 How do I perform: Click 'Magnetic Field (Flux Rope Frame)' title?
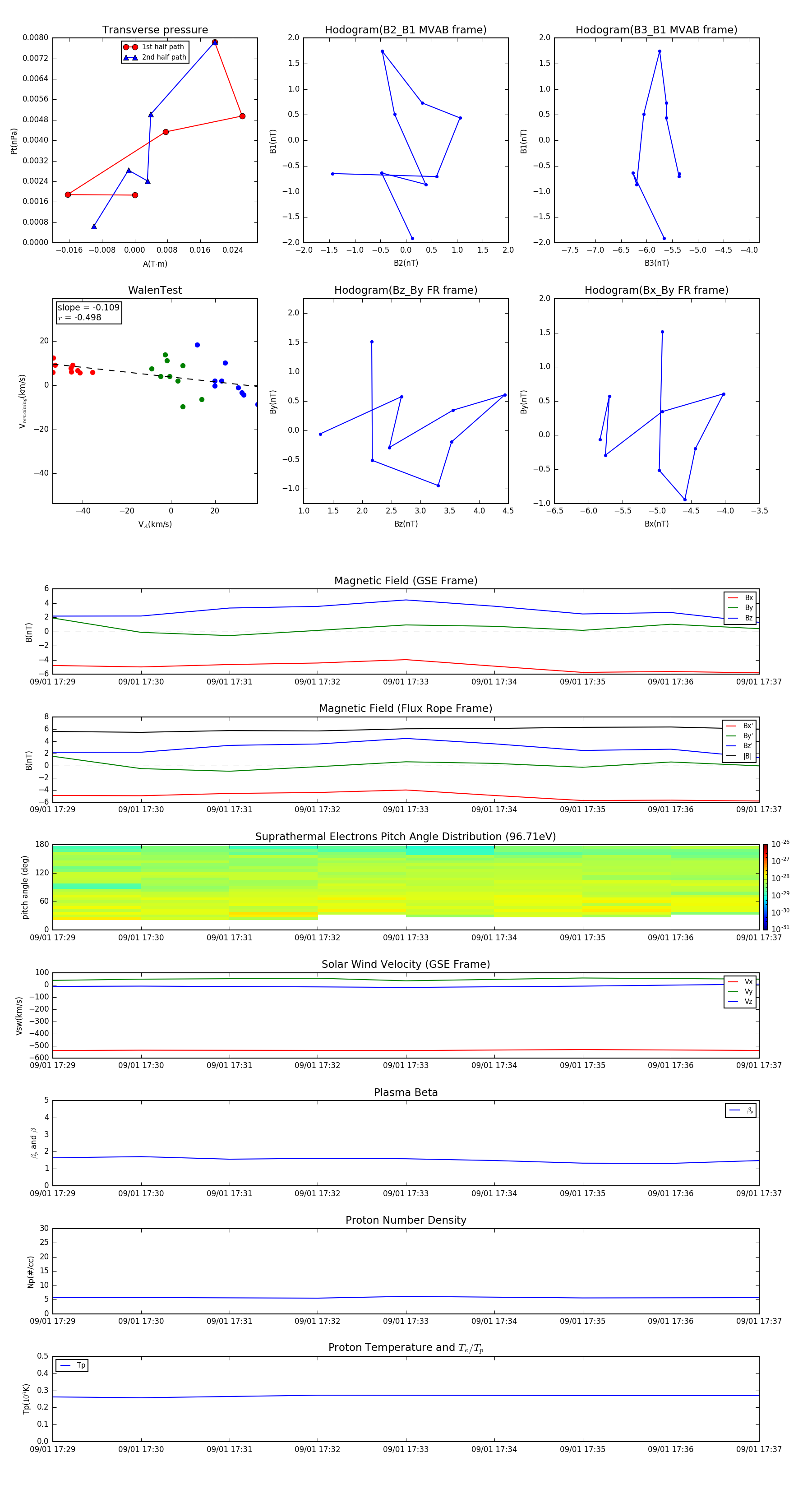click(x=406, y=709)
